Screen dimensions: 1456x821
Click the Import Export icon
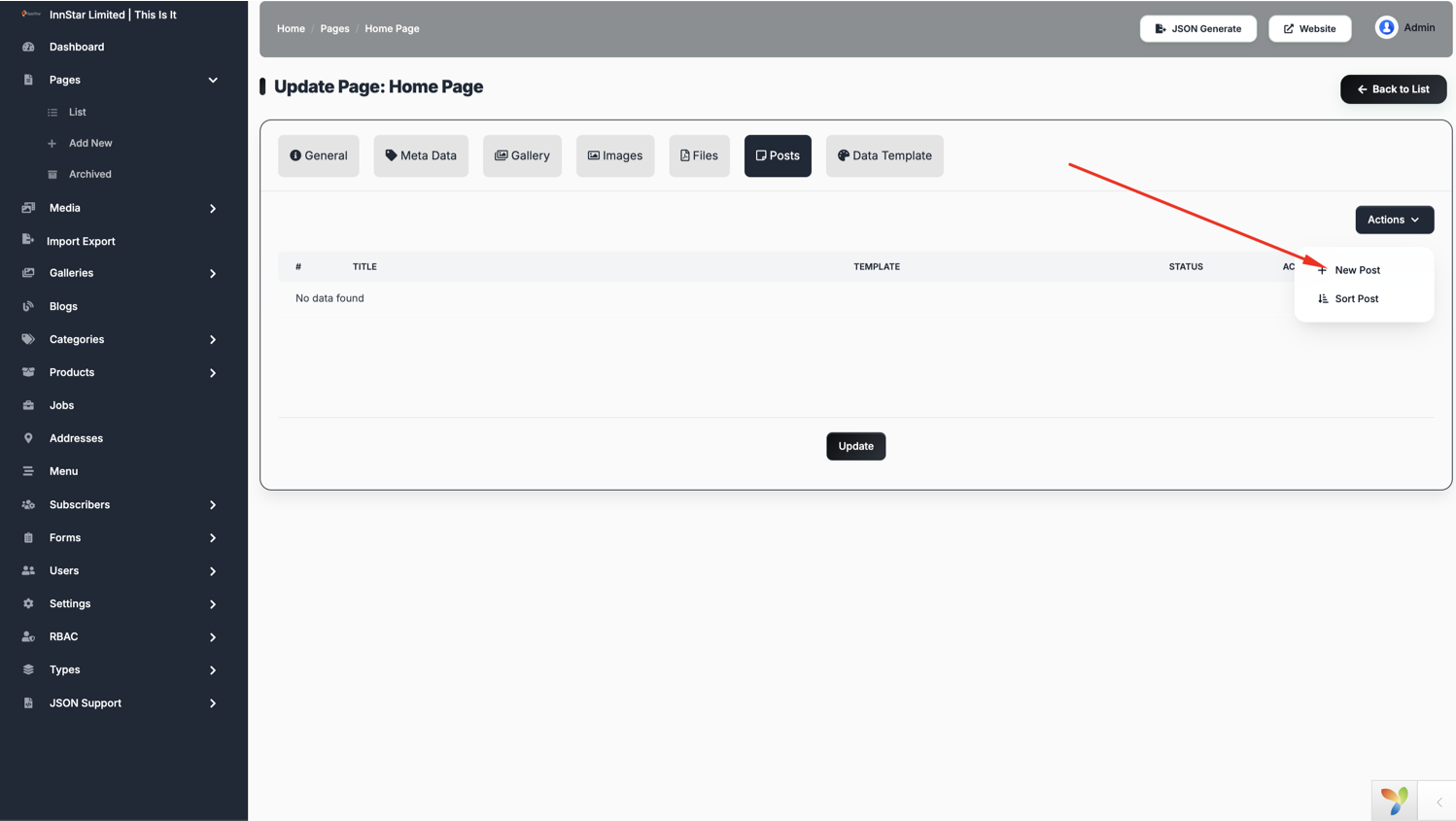(27, 240)
